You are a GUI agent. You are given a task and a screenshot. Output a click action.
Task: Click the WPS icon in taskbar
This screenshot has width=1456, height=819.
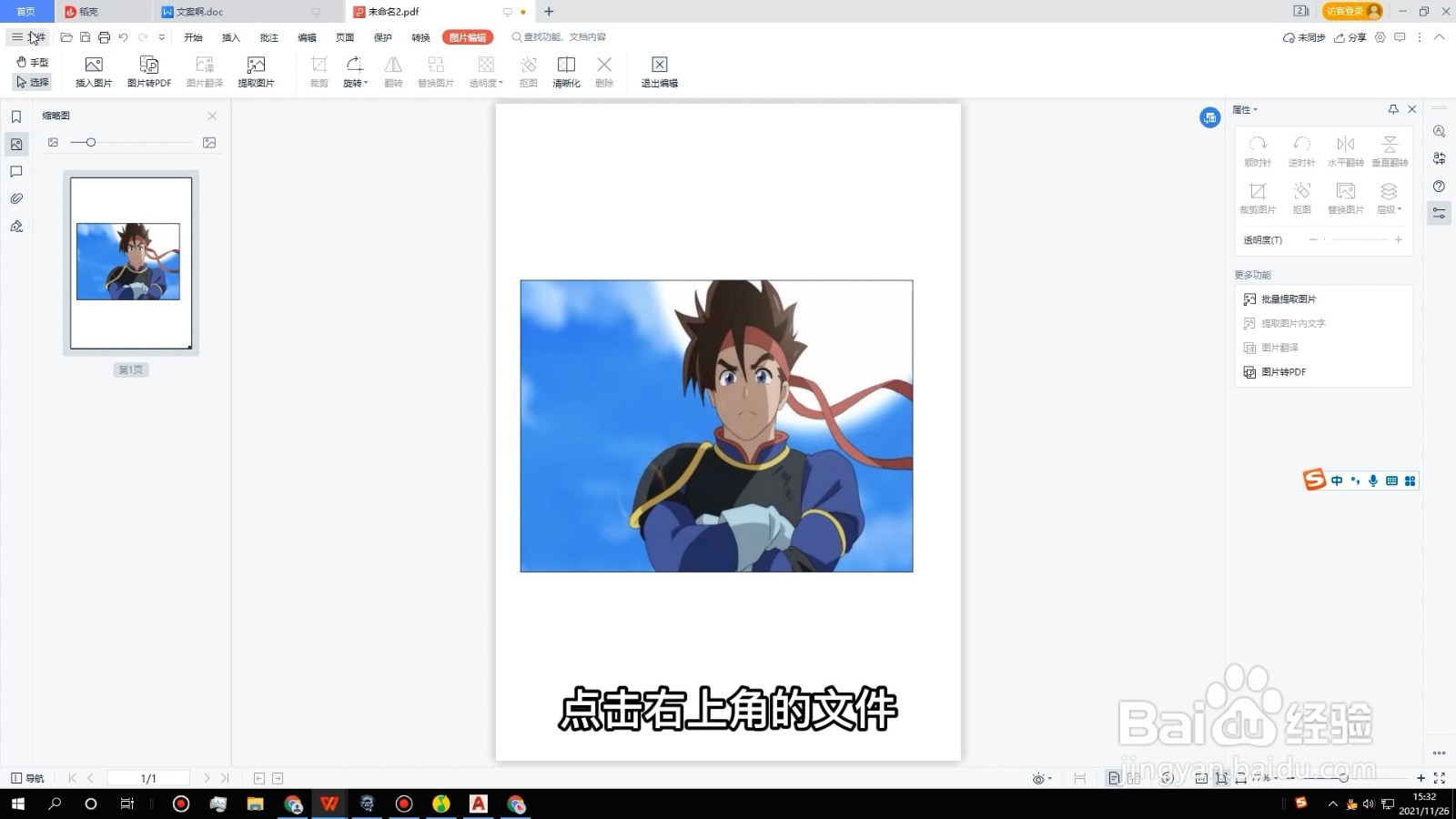[x=329, y=804]
